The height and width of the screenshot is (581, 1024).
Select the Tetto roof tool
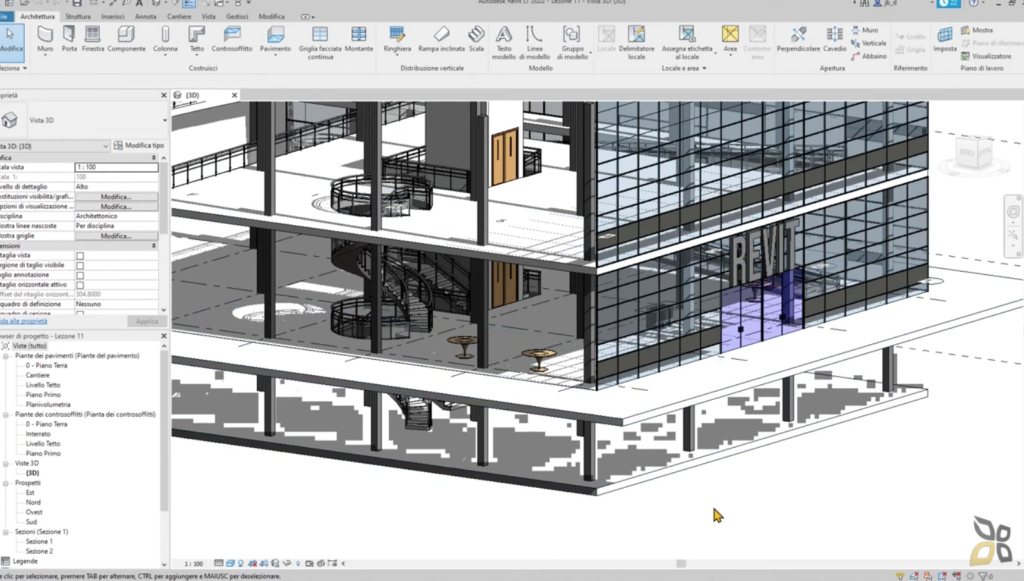[197, 39]
